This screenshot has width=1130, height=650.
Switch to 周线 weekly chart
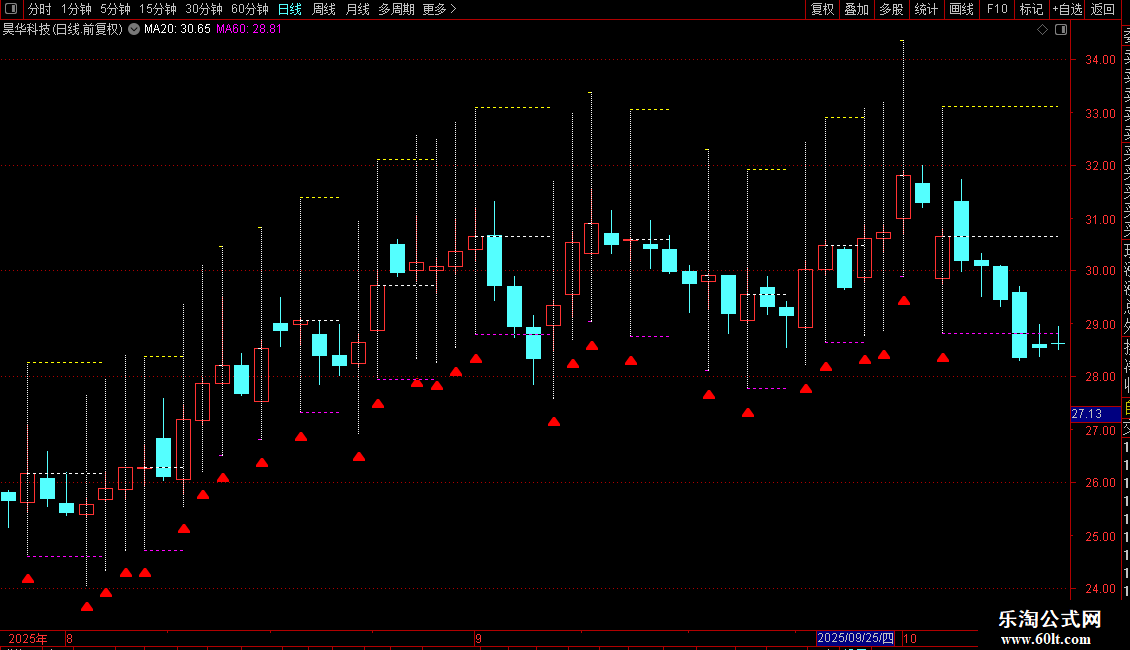(x=324, y=9)
